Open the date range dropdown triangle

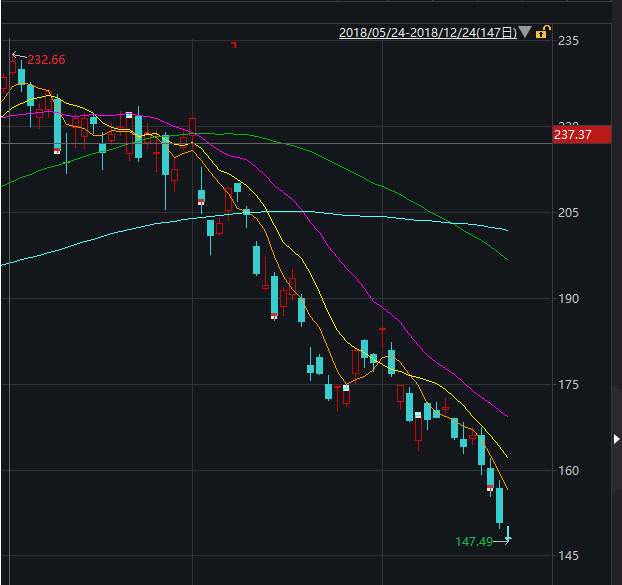524,32
